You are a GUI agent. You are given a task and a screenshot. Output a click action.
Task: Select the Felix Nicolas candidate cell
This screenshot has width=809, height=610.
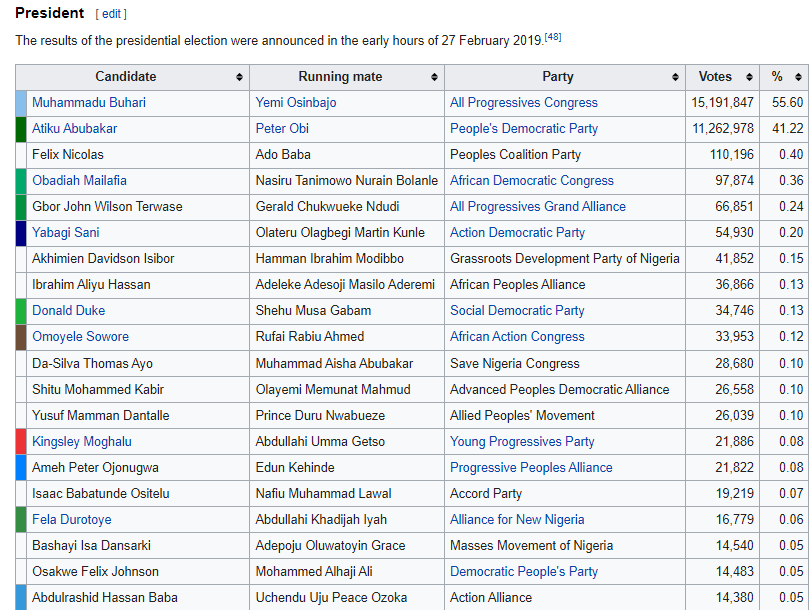pyautogui.click(x=138, y=155)
